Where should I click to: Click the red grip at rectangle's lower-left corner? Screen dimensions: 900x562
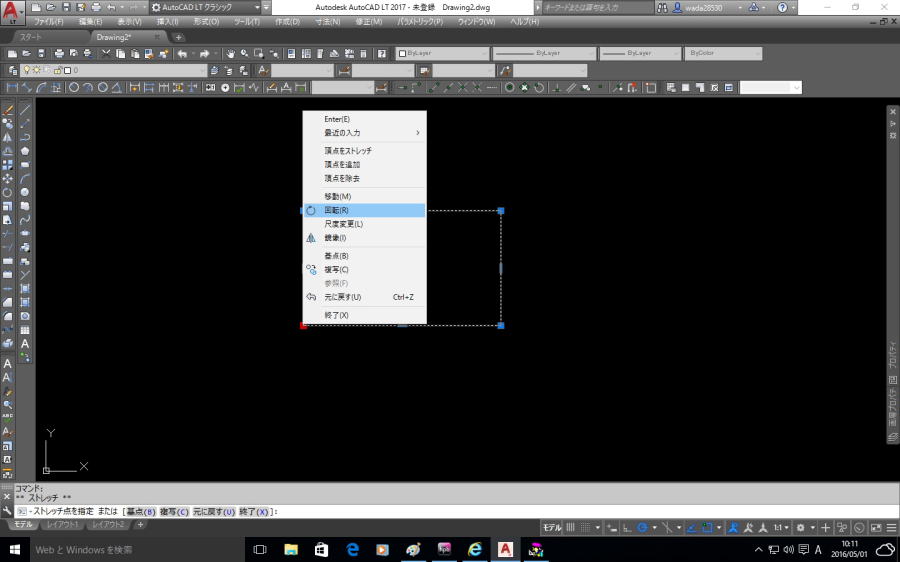point(303,325)
